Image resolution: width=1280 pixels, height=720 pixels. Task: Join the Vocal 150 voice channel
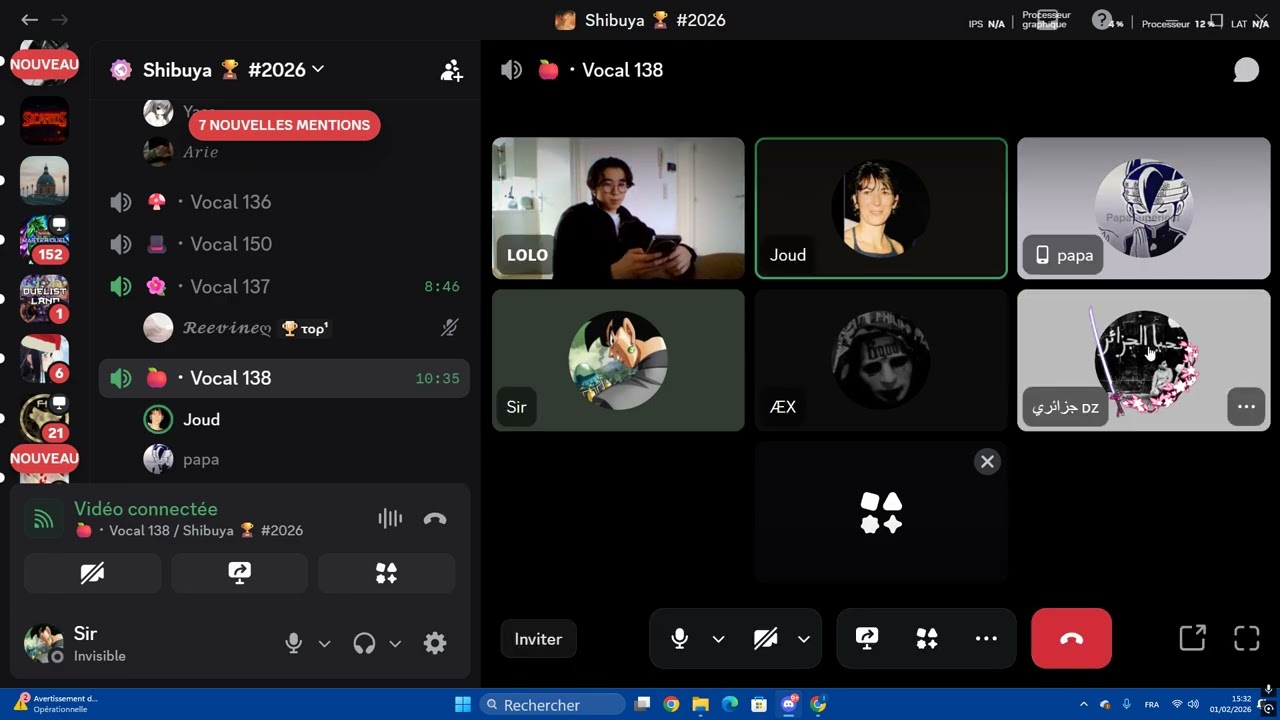(284, 244)
